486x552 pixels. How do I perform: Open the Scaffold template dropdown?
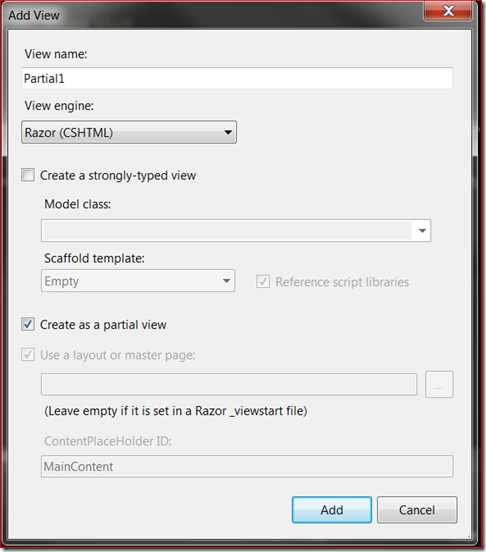point(138,281)
